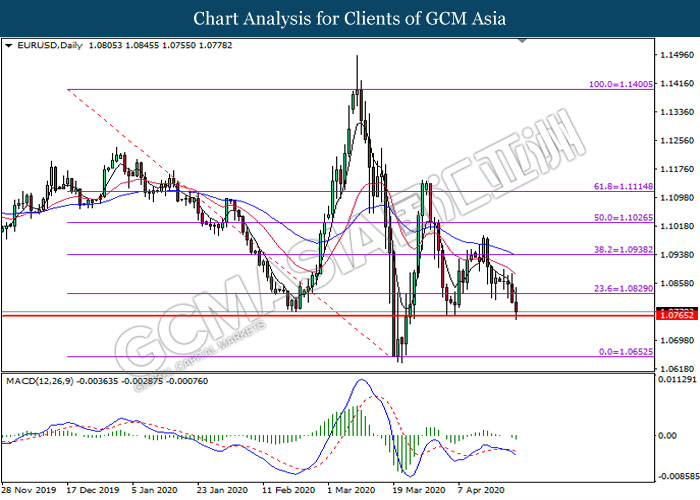The width and height of the screenshot is (700, 500).
Task: Click the 0.011291 MACD scale value
Action: (x=677, y=379)
